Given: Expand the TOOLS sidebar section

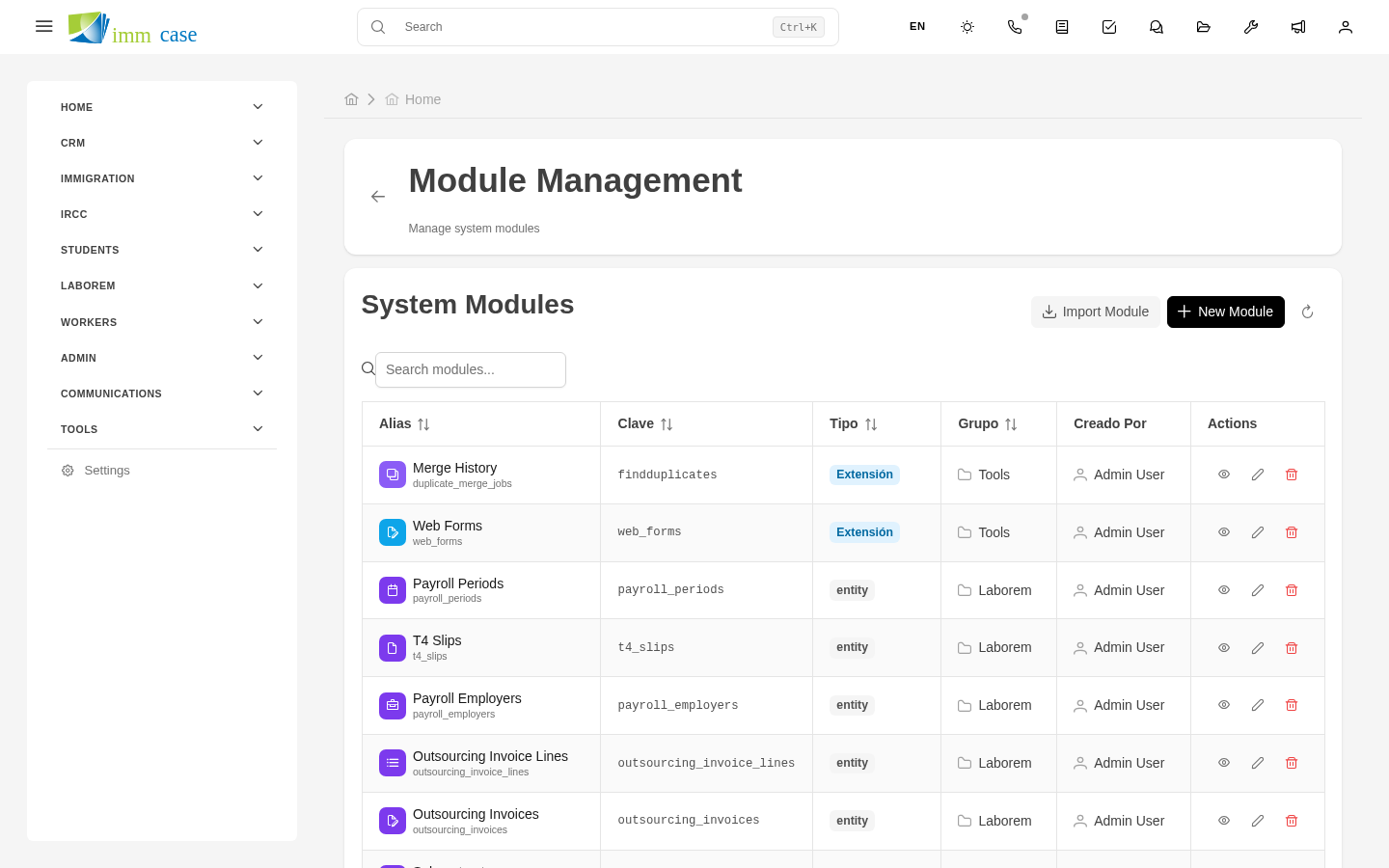Looking at the screenshot, I should (162, 429).
